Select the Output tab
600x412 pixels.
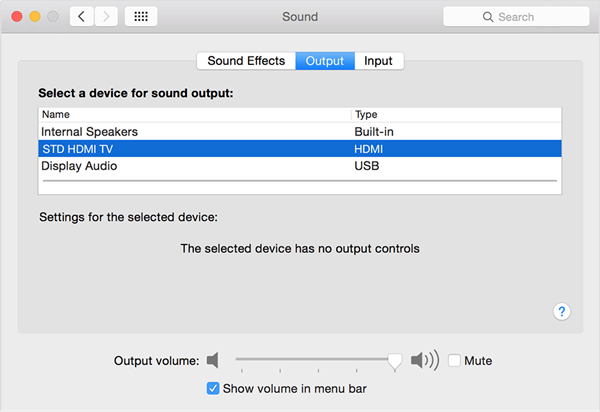pyautogui.click(x=325, y=61)
